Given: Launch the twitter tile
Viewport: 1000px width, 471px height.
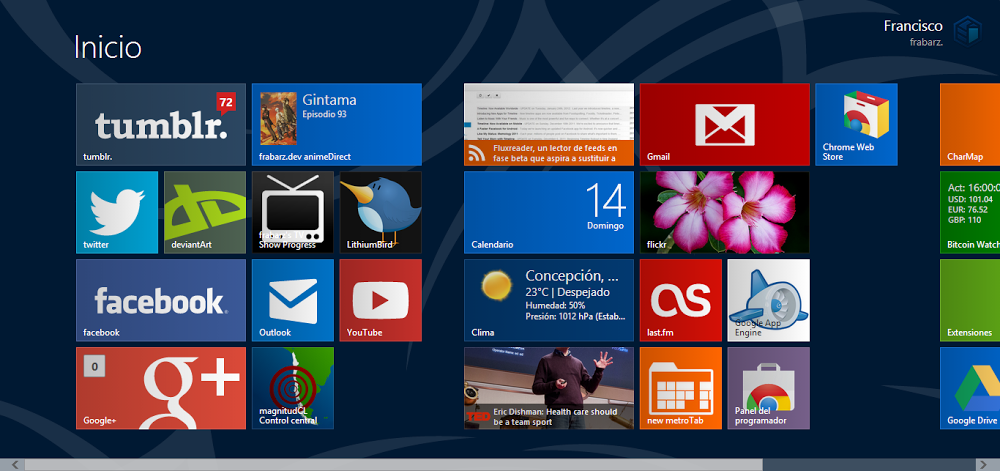Looking at the screenshot, I should point(117,212).
